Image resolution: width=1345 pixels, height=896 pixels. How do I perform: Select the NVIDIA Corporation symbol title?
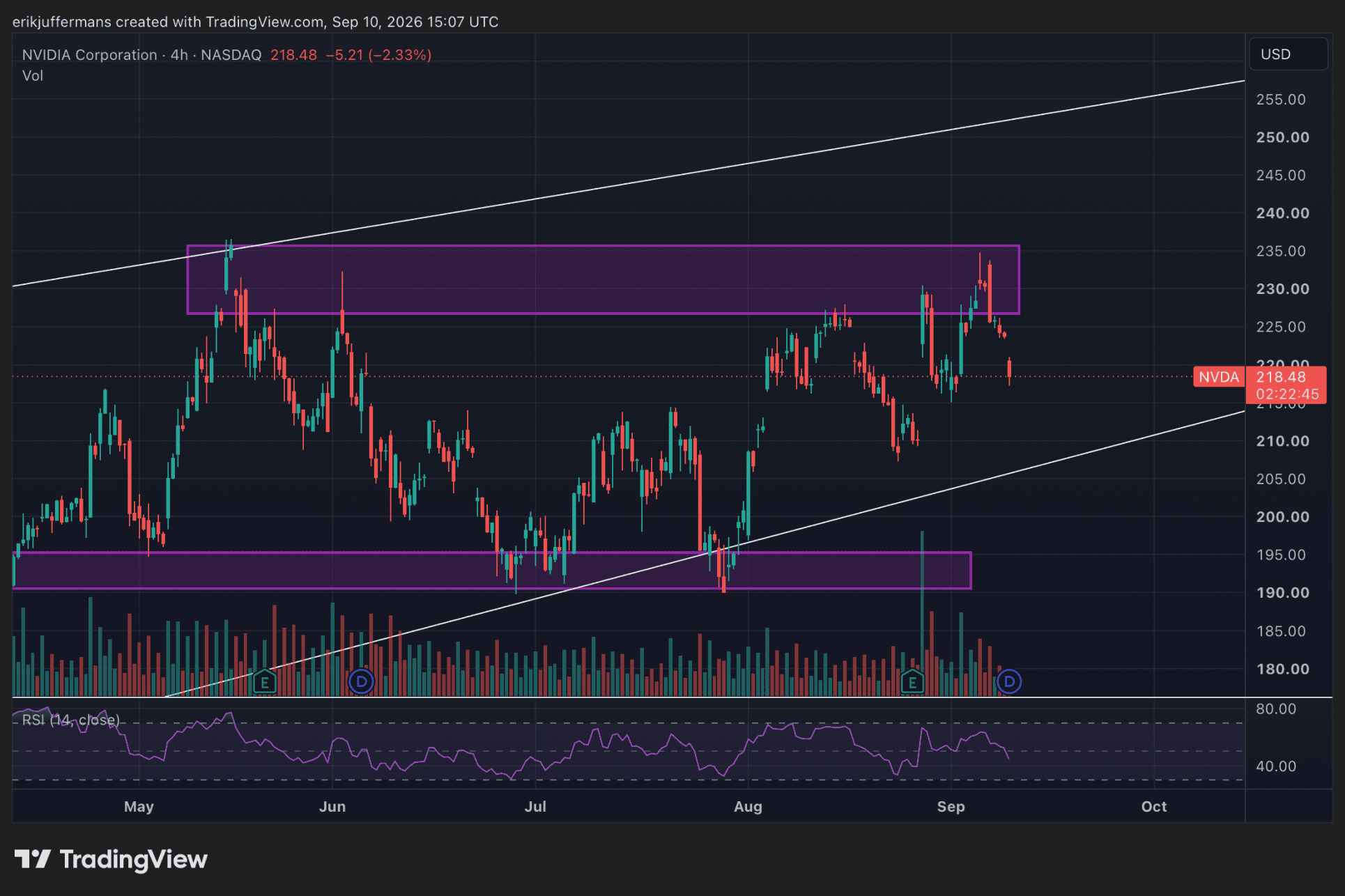(x=89, y=54)
